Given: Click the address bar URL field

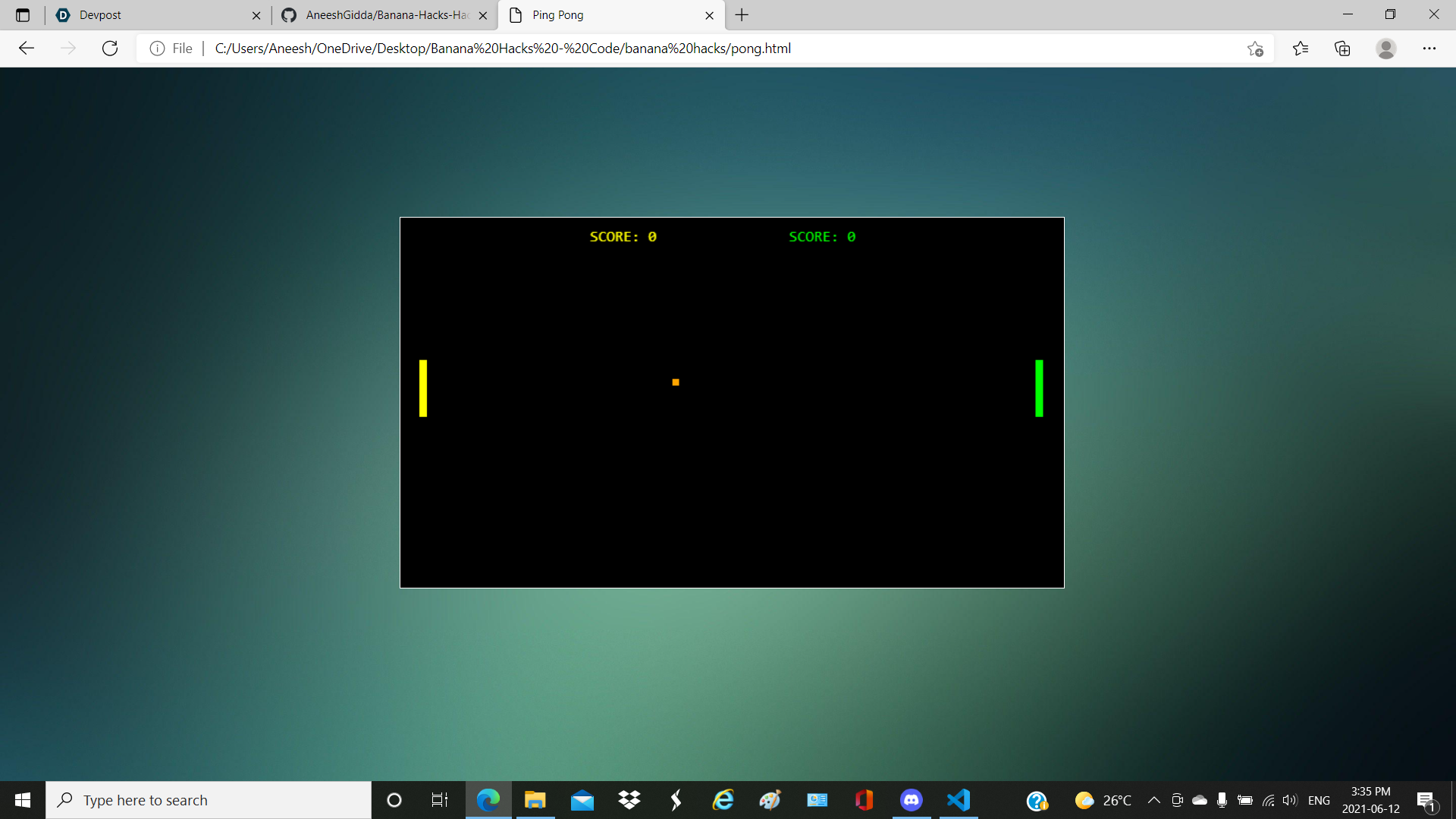Looking at the screenshot, I should click(x=682, y=49).
